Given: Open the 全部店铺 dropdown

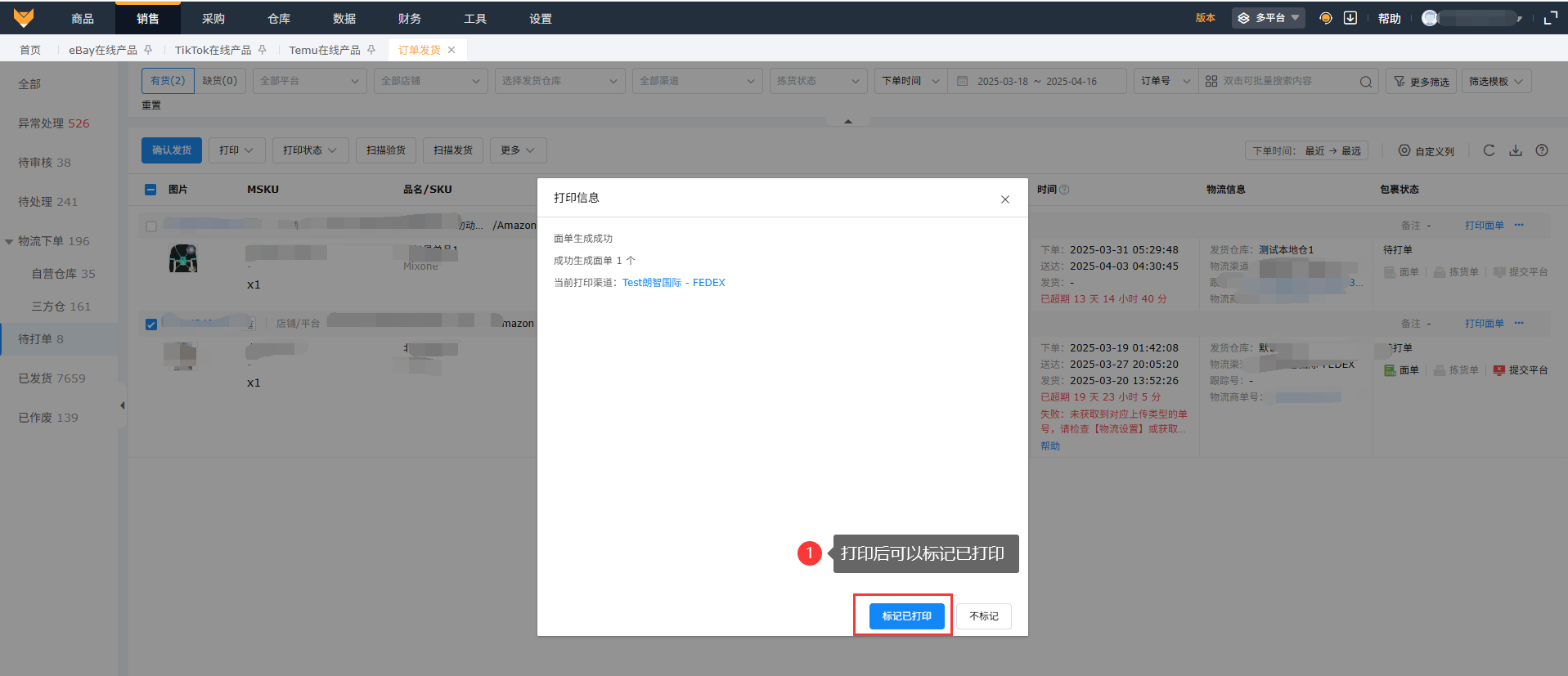Looking at the screenshot, I should (430, 81).
